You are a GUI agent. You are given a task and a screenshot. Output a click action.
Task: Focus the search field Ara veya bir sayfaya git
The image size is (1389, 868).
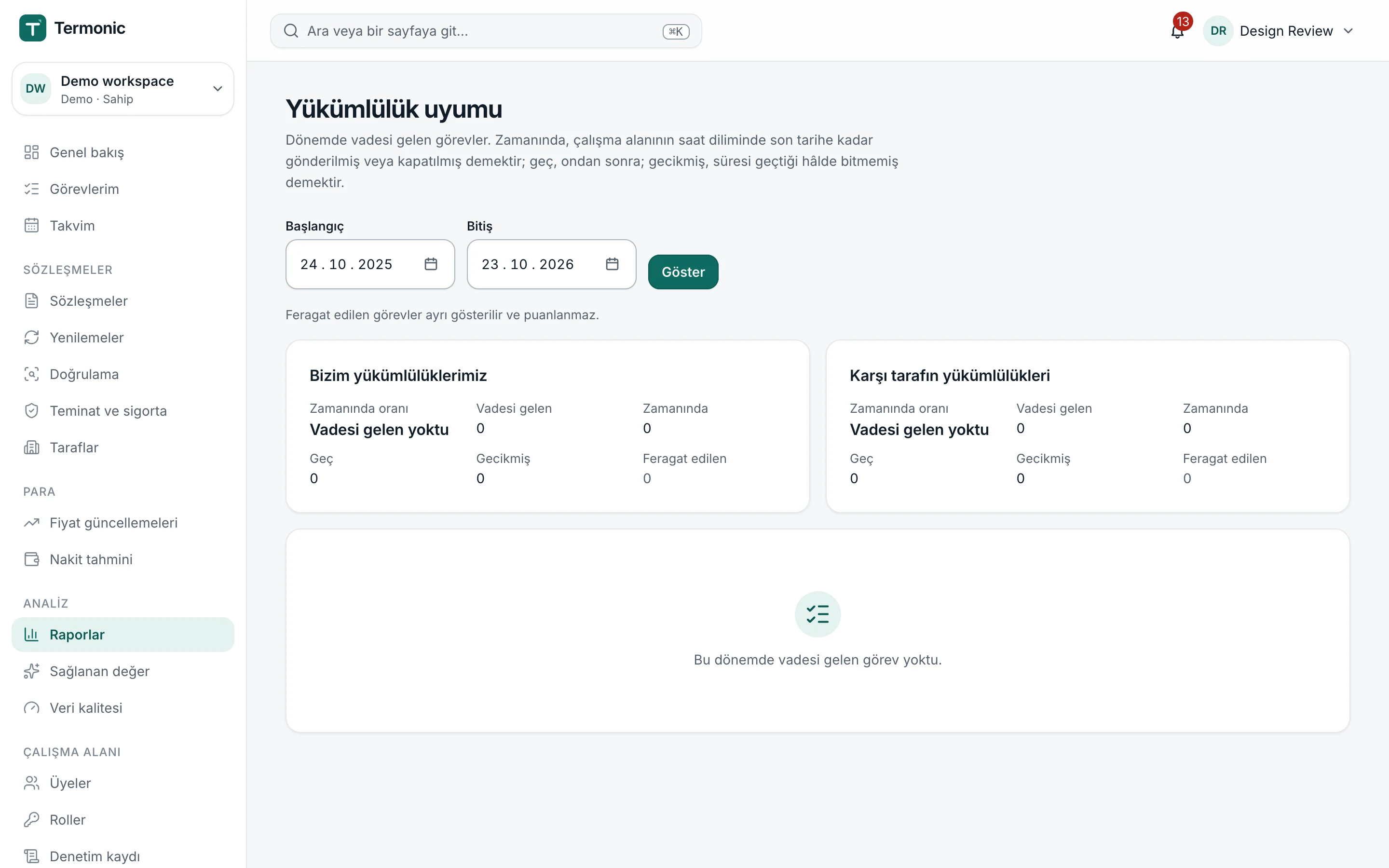(x=486, y=31)
